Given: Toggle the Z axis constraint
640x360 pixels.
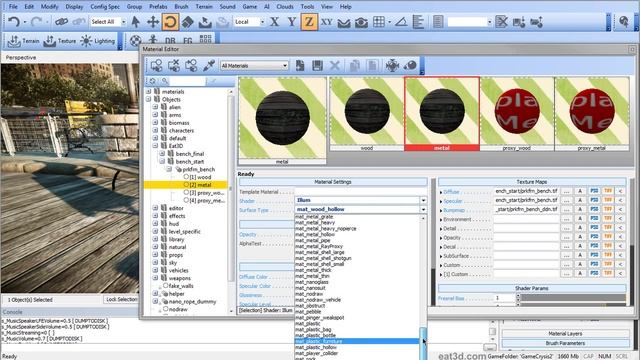Looking at the screenshot, I should coord(309,22).
